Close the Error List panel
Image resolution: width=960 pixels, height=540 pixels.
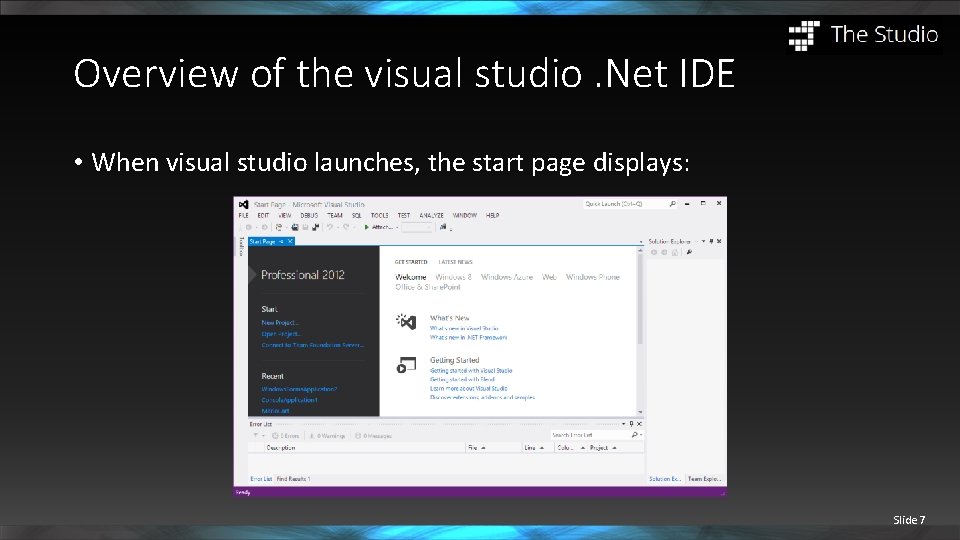tap(639, 424)
